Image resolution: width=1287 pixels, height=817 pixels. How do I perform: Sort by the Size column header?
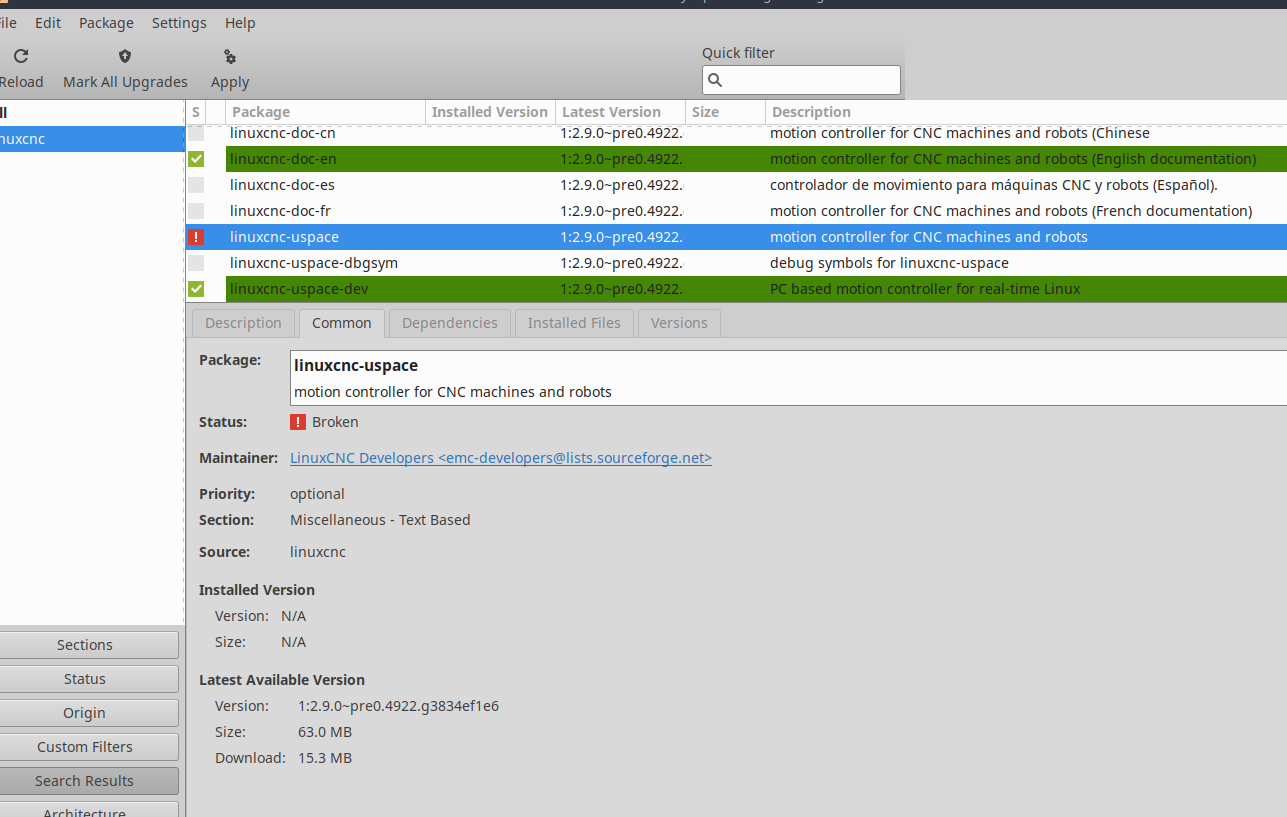pyautogui.click(x=725, y=112)
